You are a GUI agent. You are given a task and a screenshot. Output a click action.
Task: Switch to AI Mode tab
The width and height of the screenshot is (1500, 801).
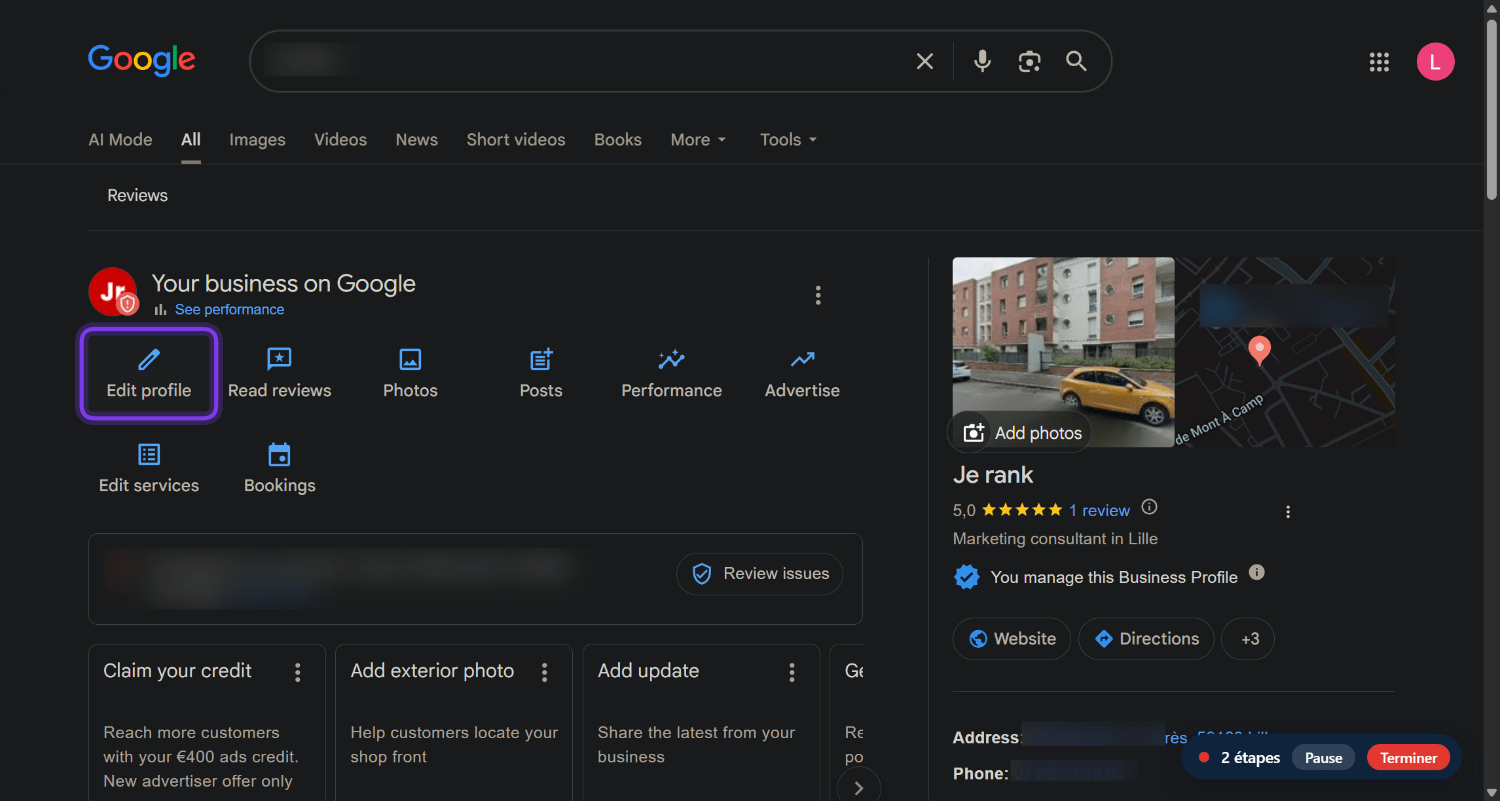[x=120, y=140]
